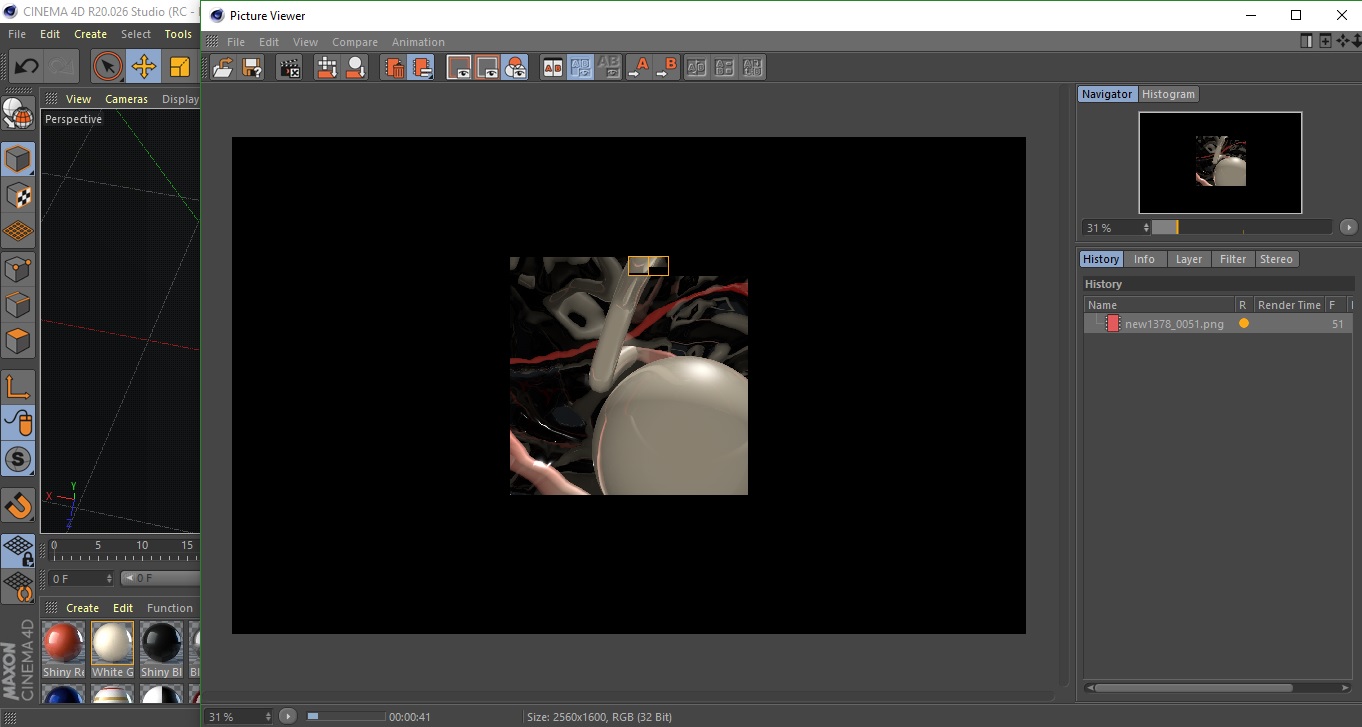
Task: Click the Set as A icon
Action: pyautogui.click(x=639, y=68)
